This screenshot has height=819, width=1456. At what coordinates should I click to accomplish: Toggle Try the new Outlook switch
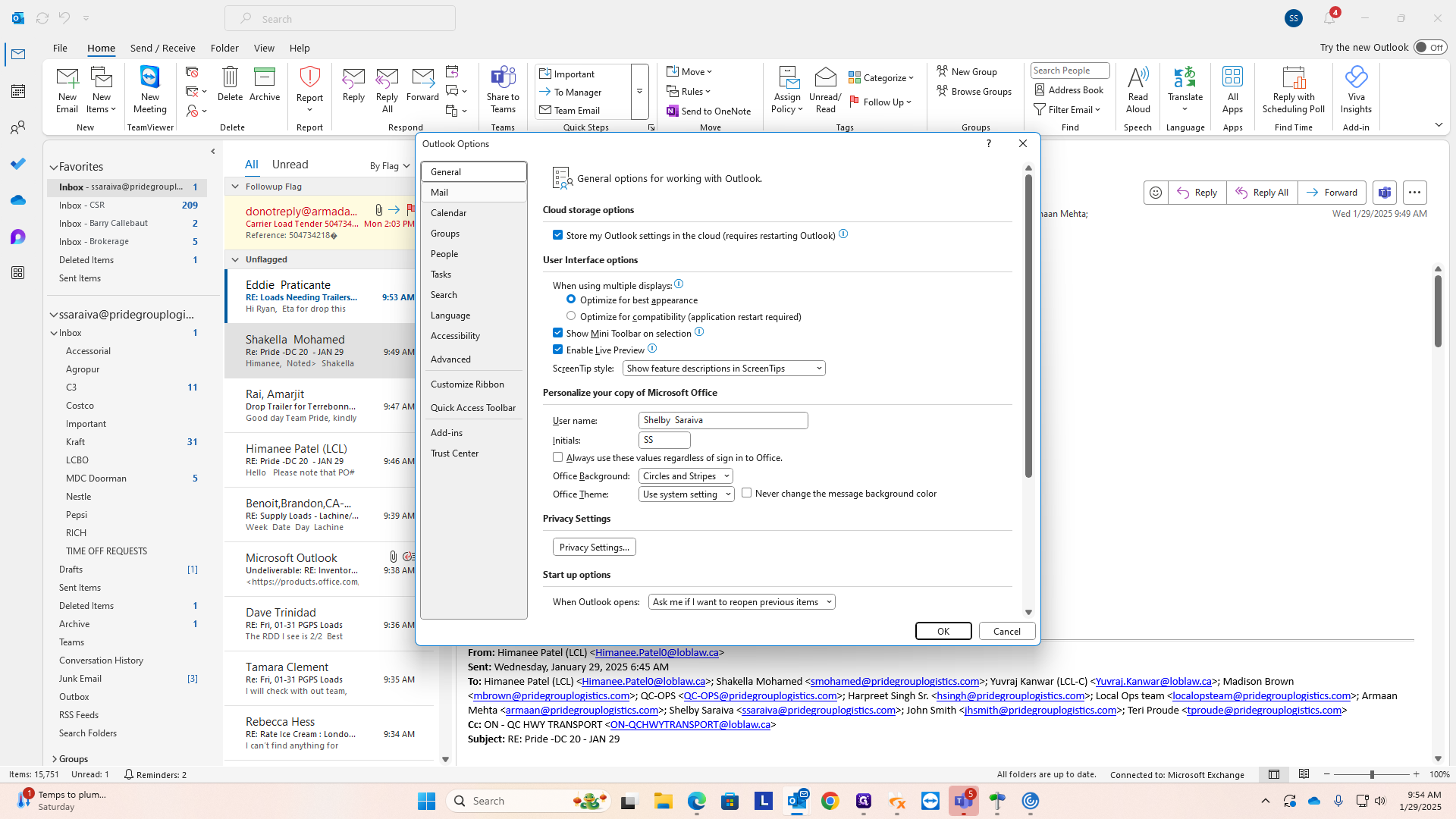click(x=1430, y=47)
